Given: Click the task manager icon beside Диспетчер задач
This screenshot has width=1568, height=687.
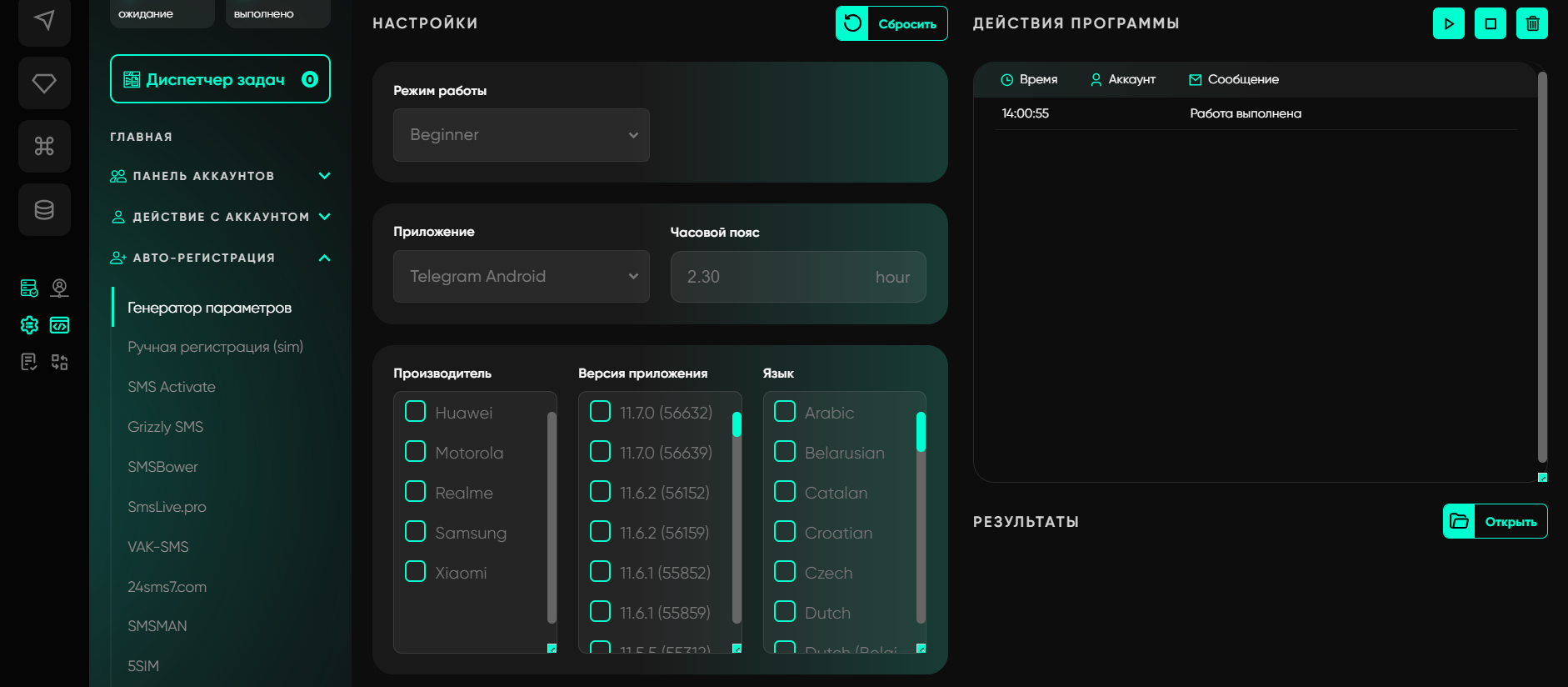Looking at the screenshot, I should (132, 79).
